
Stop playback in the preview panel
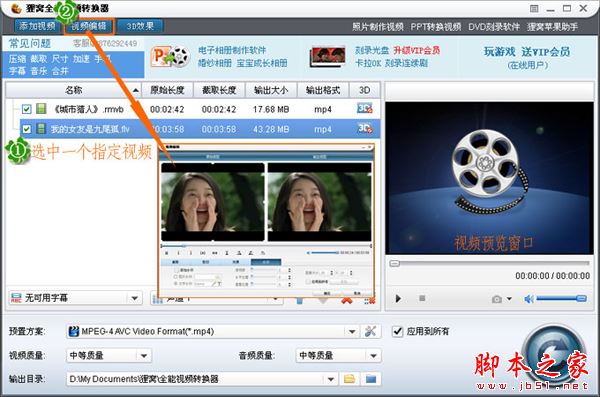click(x=422, y=298)
